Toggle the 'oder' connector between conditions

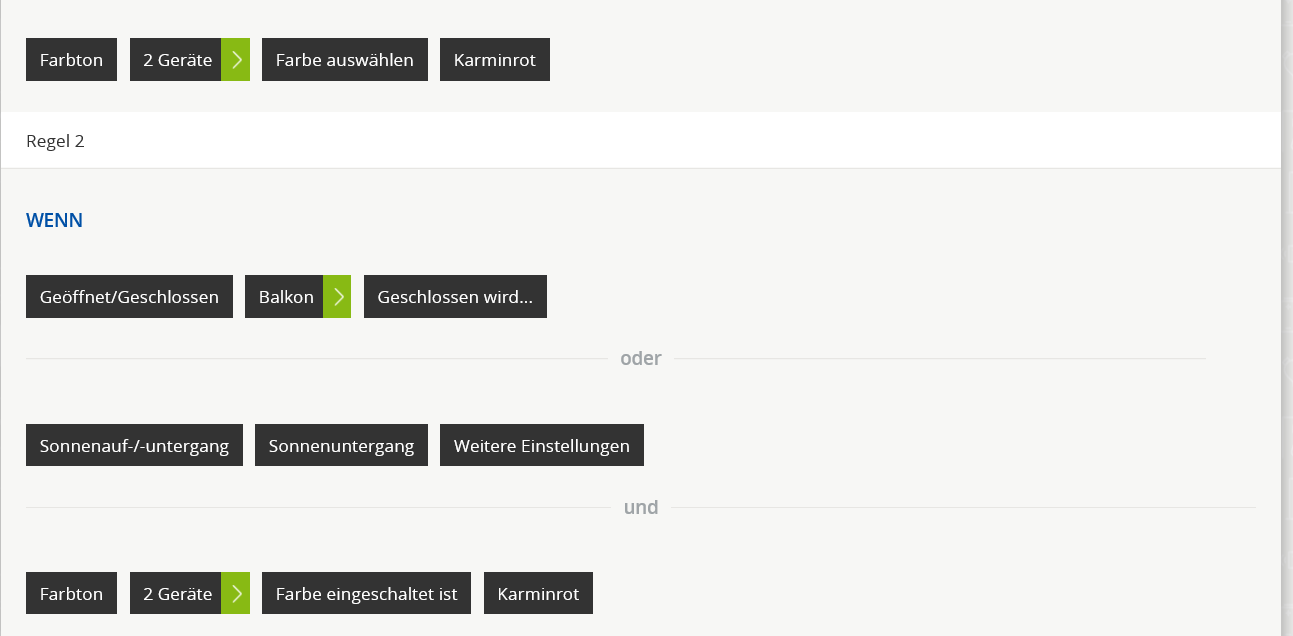point(641,359)
